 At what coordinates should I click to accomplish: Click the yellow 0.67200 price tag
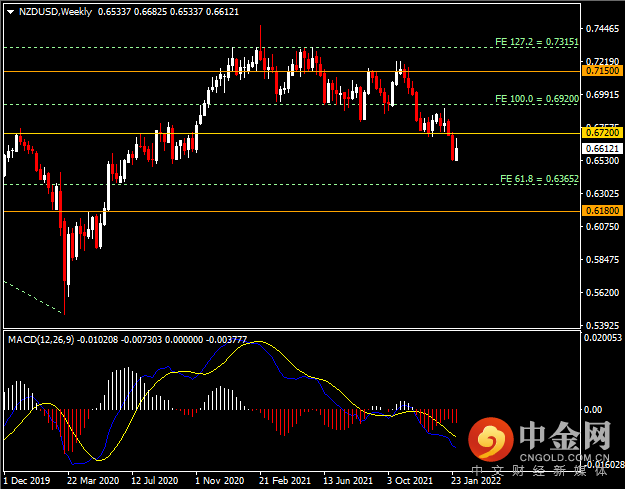click(602, 133)
